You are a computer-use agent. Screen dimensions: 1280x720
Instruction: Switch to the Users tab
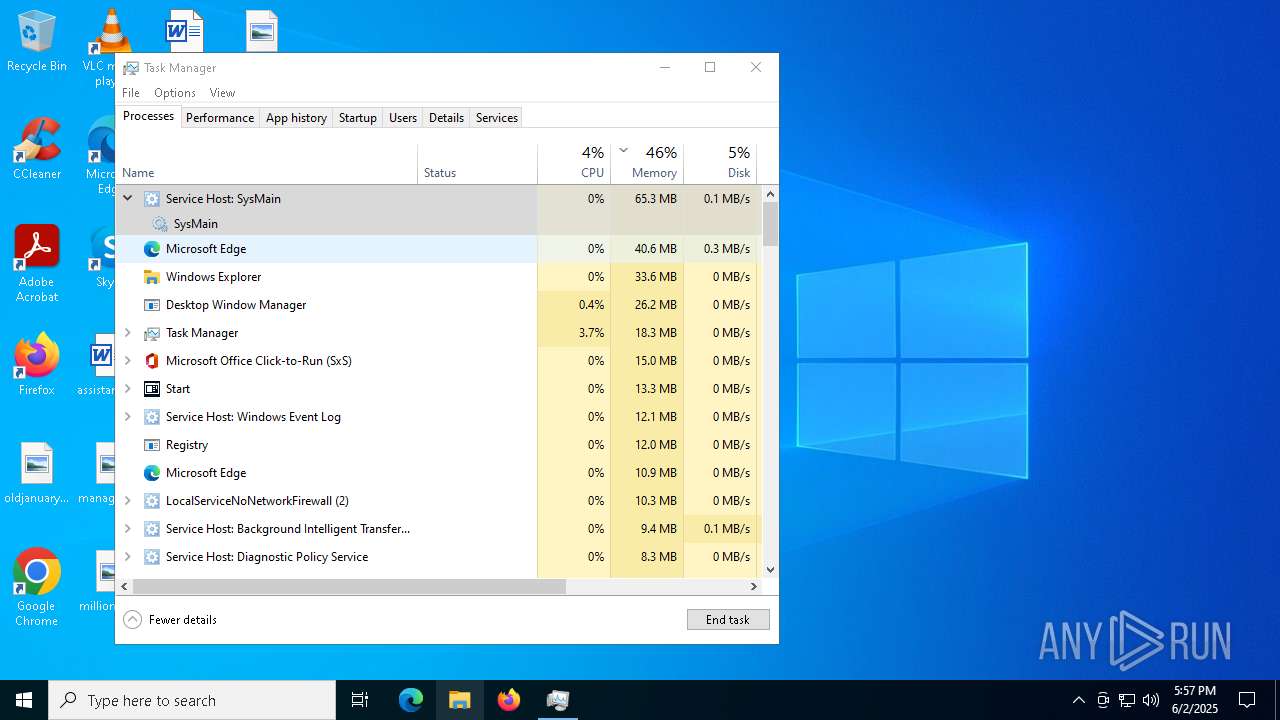click(403, 118)
